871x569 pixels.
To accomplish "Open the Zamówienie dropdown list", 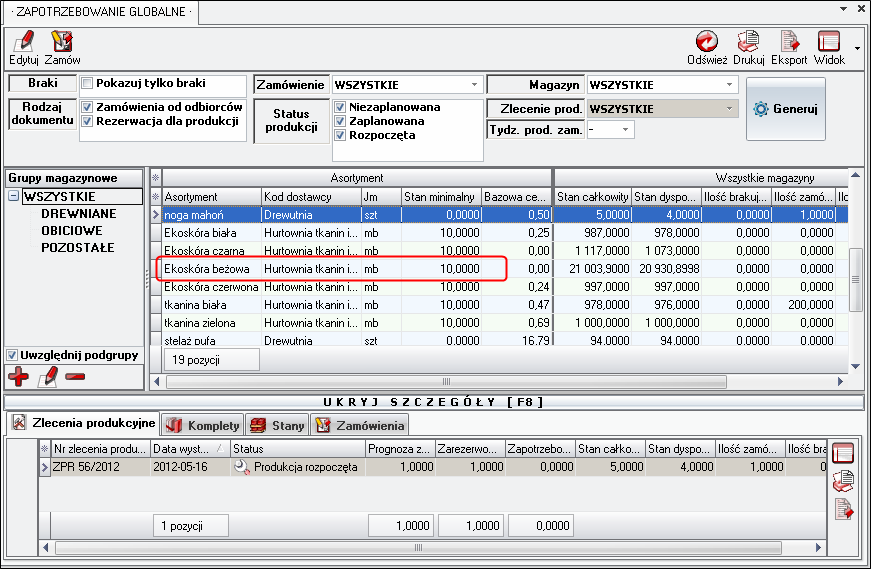I will tap(474, 85).
